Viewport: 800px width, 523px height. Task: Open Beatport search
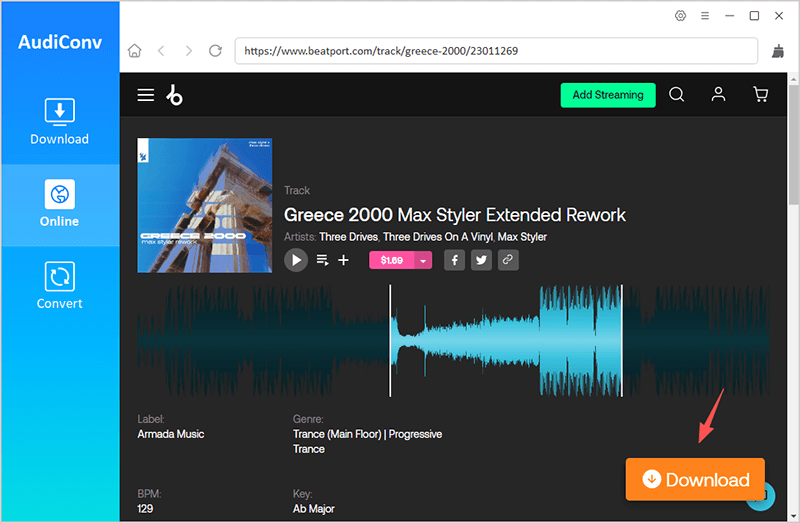click(677, 94)
